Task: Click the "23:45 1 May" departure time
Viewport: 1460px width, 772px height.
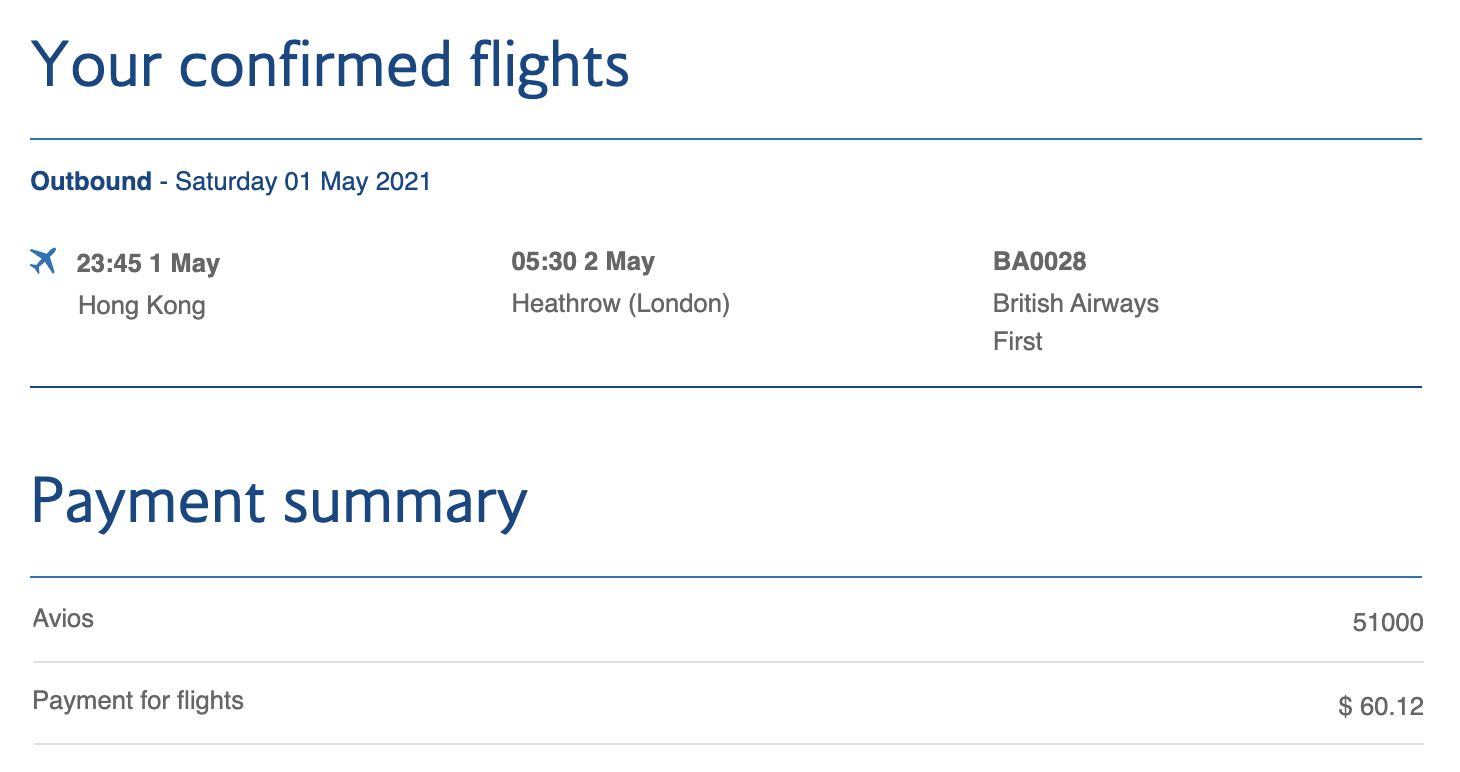Action: pos(148,264)
